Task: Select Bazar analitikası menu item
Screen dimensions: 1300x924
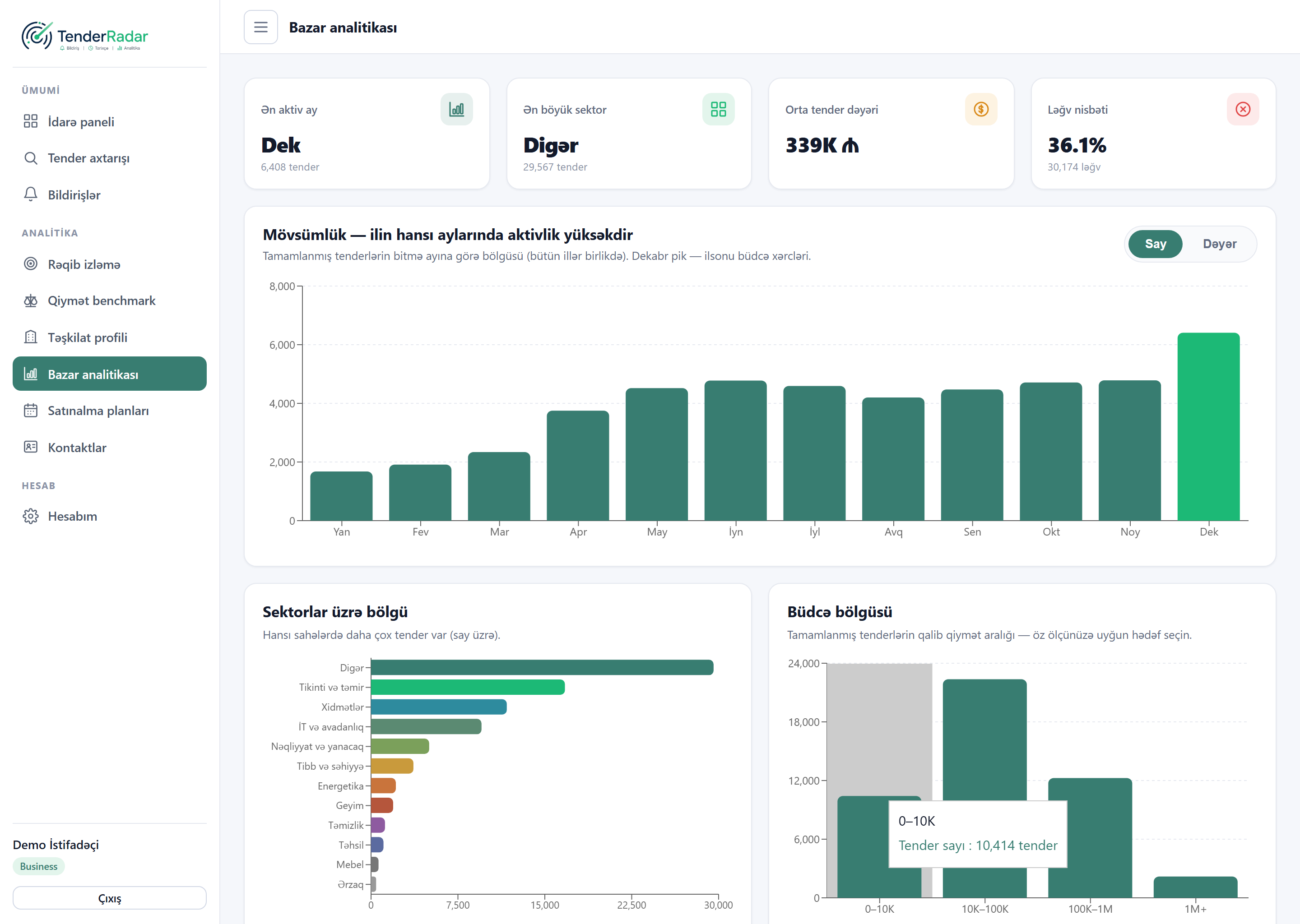Action: [109, 374]
